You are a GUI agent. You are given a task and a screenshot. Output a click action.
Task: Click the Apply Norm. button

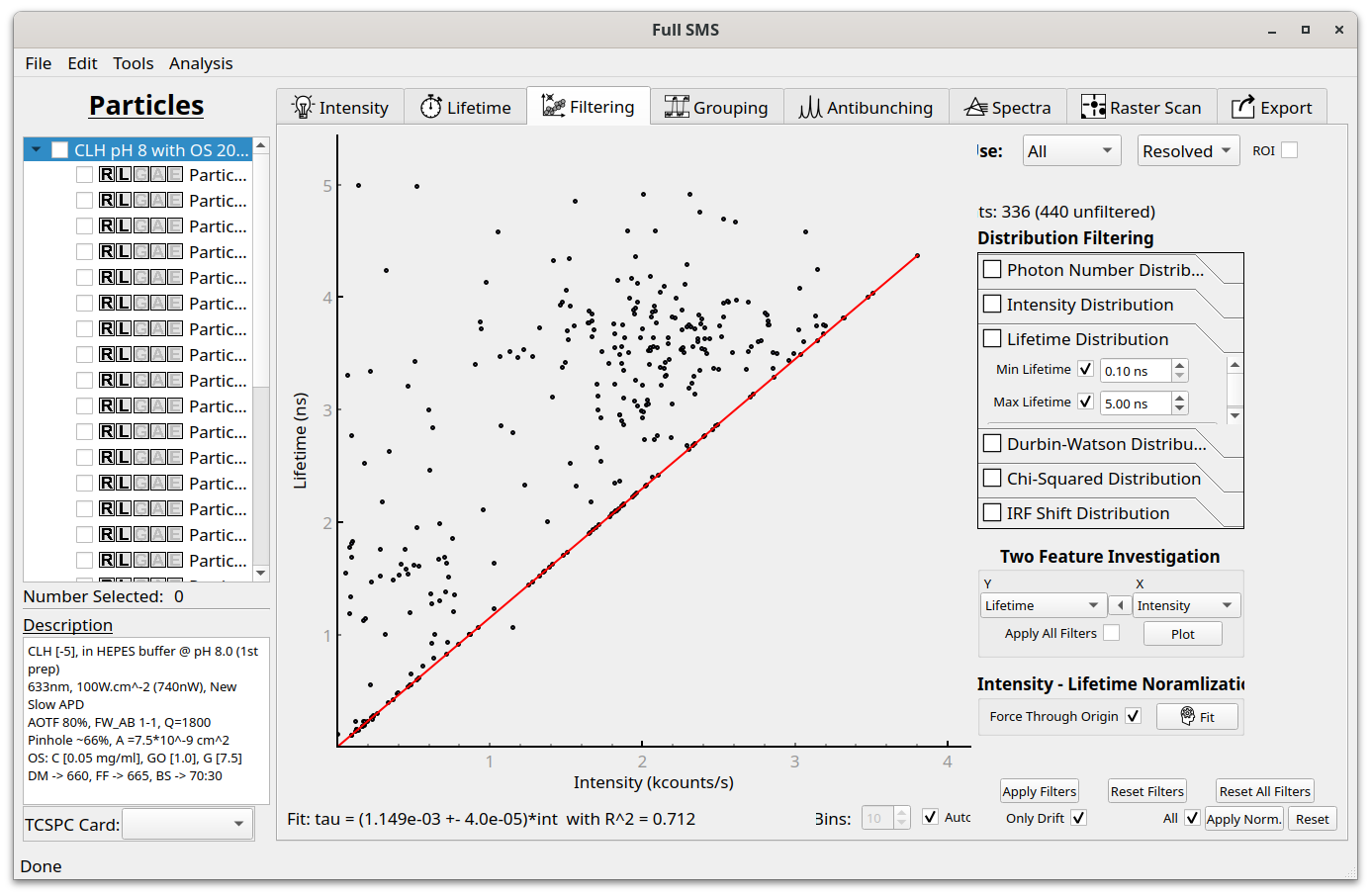(1243, 819)
